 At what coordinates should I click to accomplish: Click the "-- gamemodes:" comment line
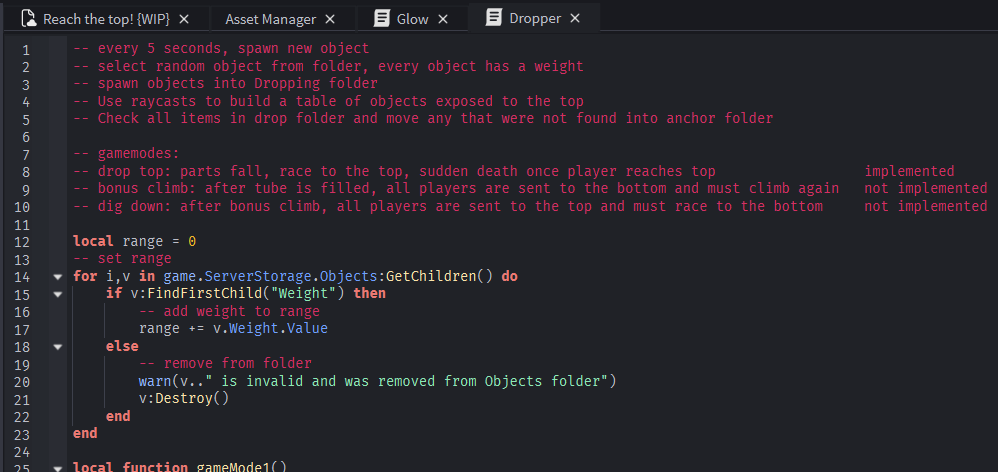coord(126,154)
